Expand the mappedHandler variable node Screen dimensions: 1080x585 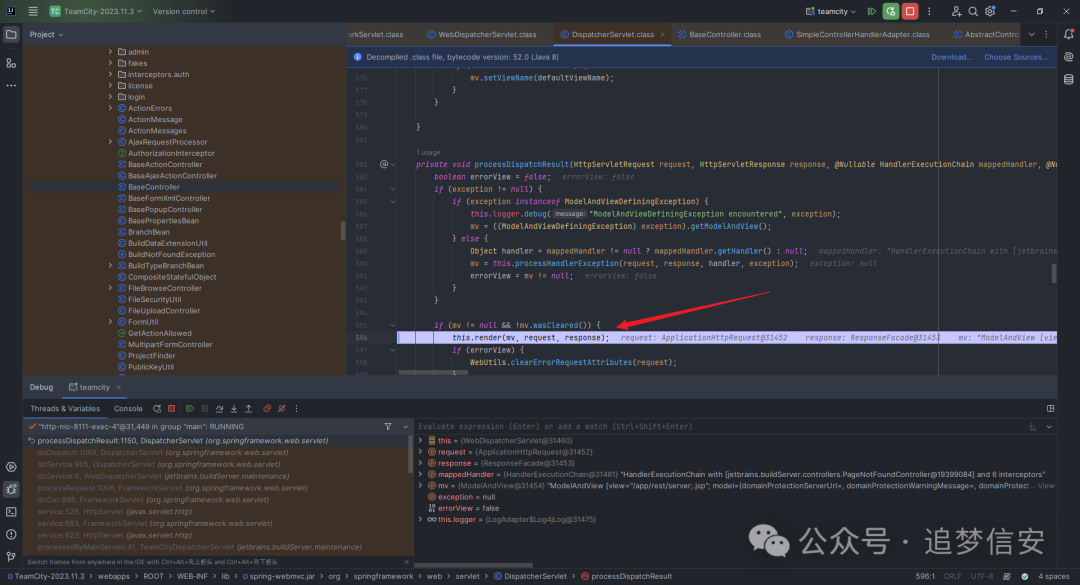coord(421,474)
